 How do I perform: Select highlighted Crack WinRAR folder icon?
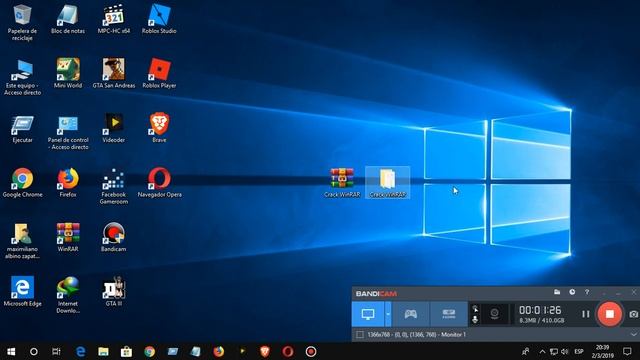click(x=387, y=183)
